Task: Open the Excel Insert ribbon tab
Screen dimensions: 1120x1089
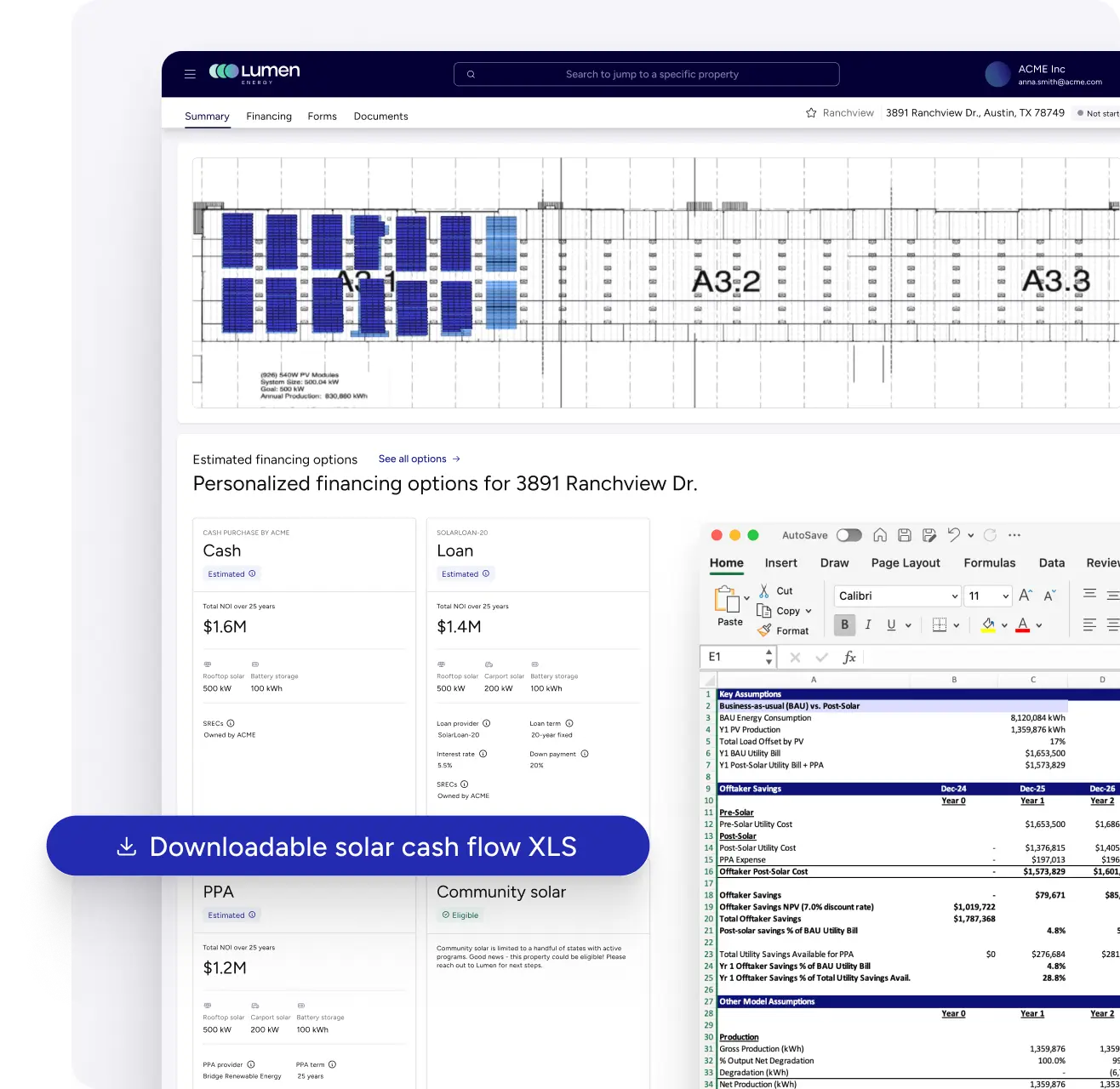Action: tap(780, 562)
